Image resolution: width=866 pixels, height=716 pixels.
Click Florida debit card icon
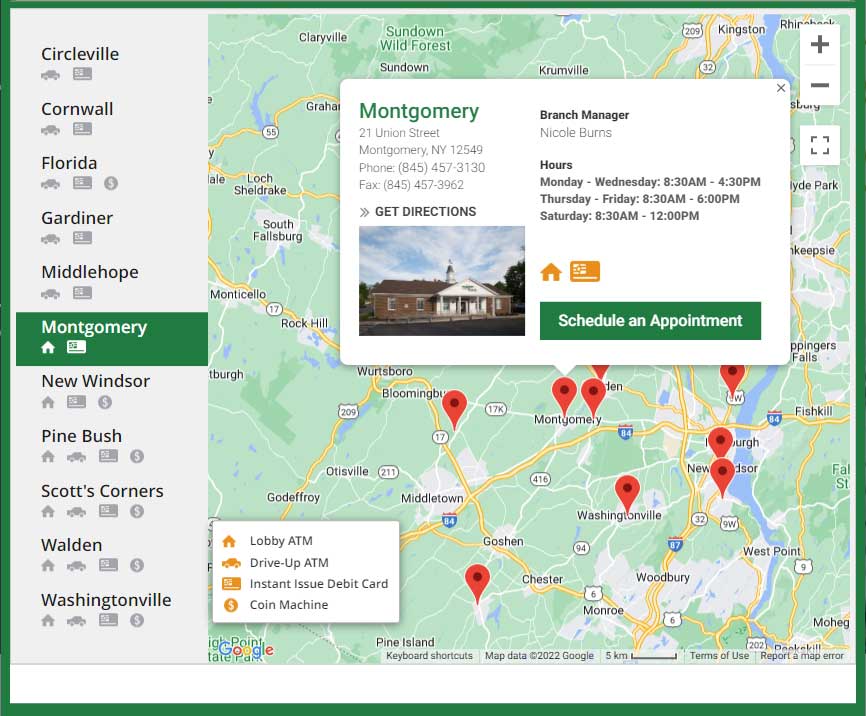(x=82, y=183)
